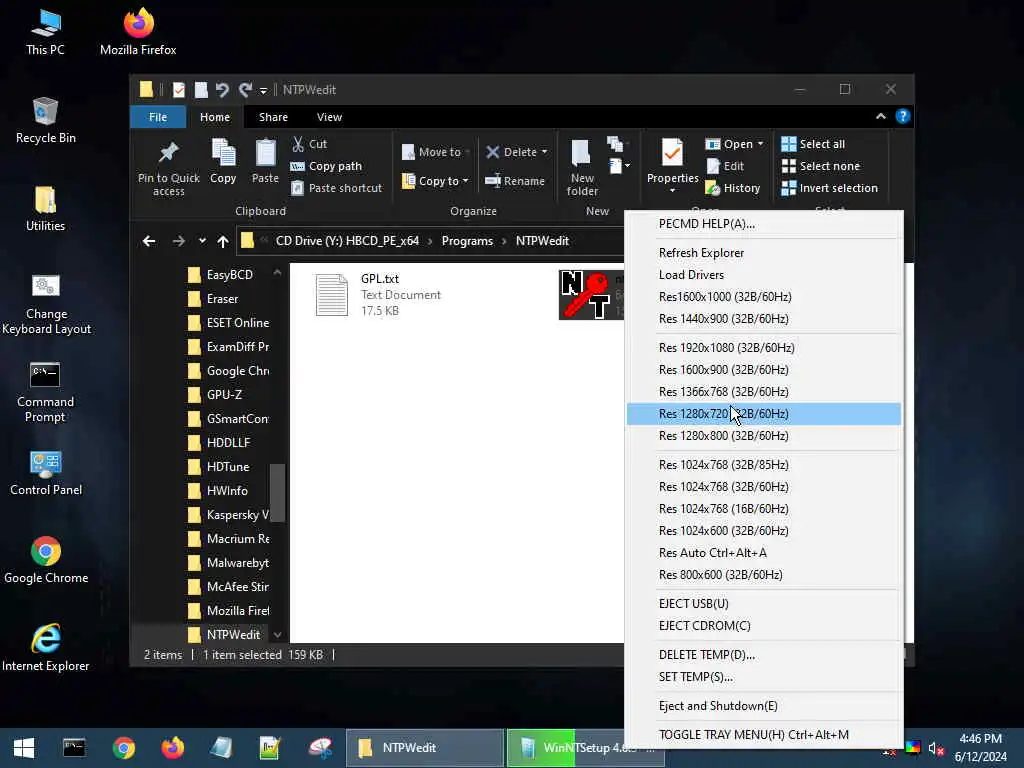Select Refresh Explorer in tray menu

[x=763, y=253]
